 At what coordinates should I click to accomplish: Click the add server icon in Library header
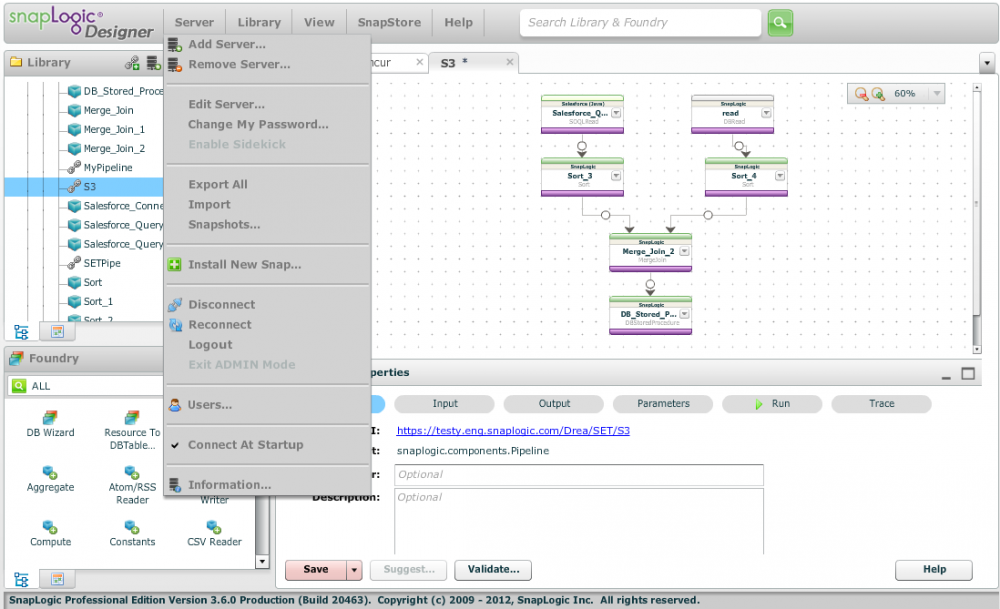coord(153,62)
